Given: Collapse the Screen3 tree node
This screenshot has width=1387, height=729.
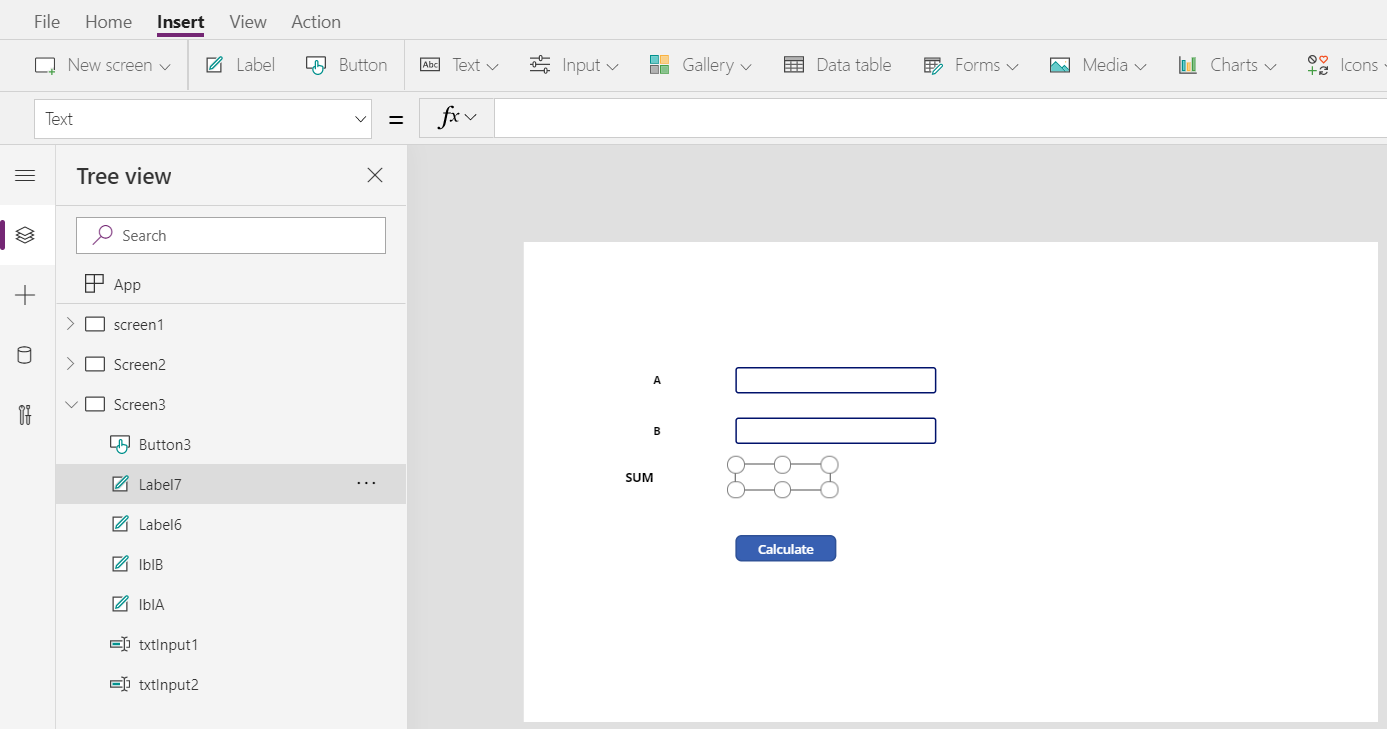Looking at the screenshot, I should click(70, 404).
